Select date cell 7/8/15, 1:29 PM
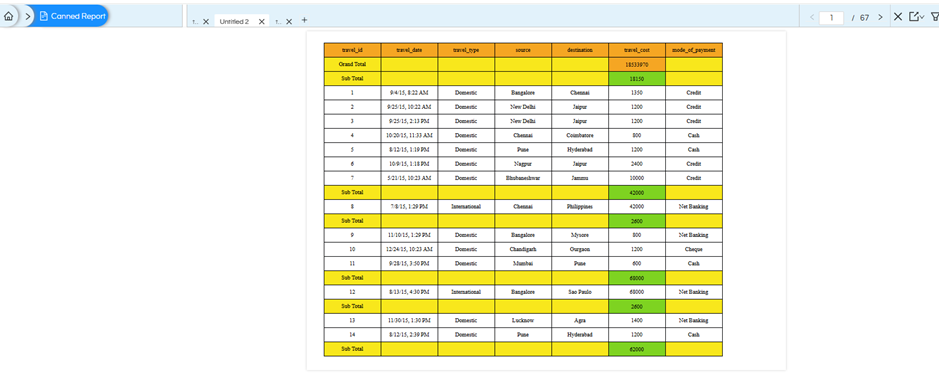939x386 pixels. [x=409, y=206]
